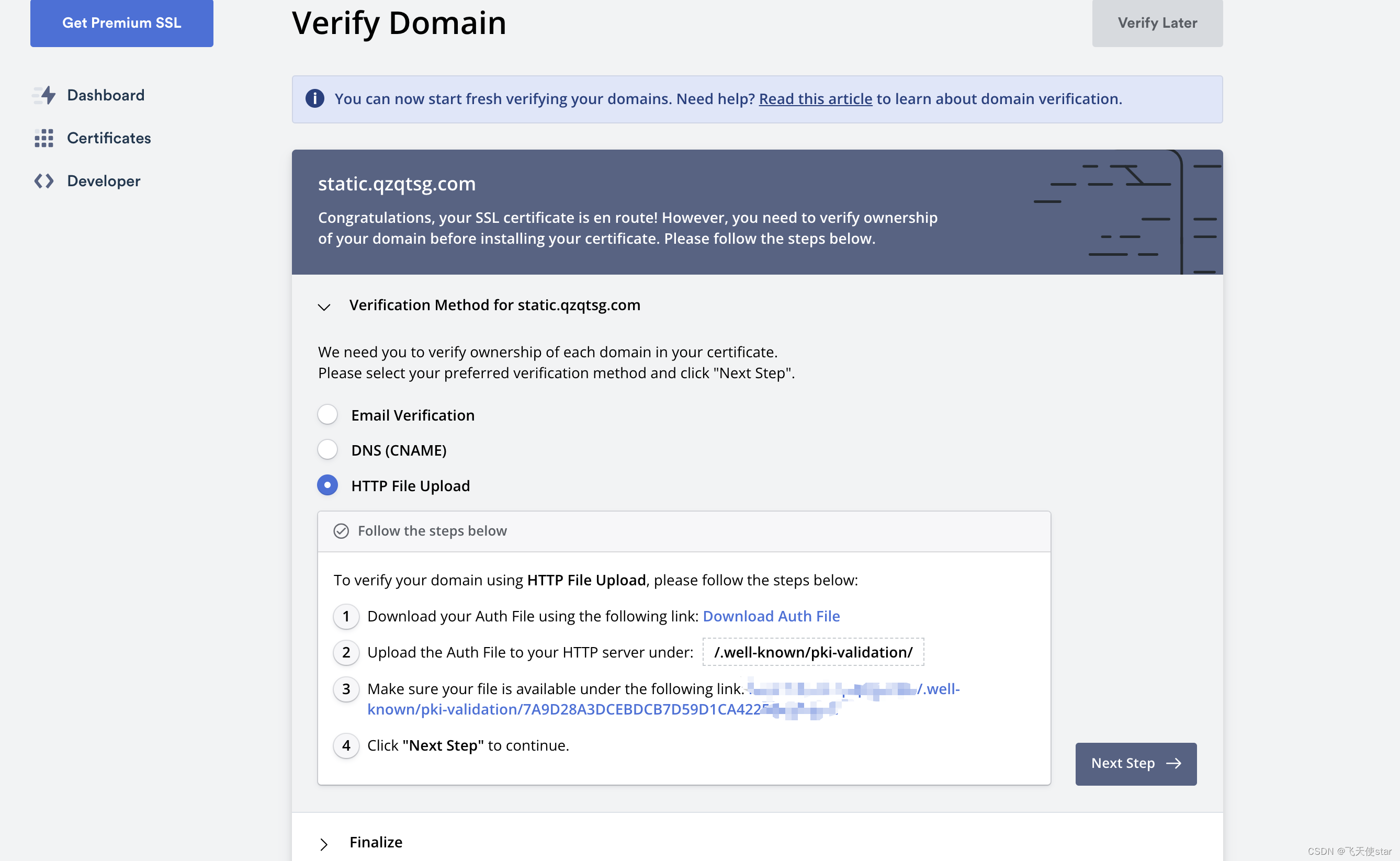Click the Certificates icon in sidebar
The height and width of the screenshot is (861, 1400).
click(x=43, y=137)
